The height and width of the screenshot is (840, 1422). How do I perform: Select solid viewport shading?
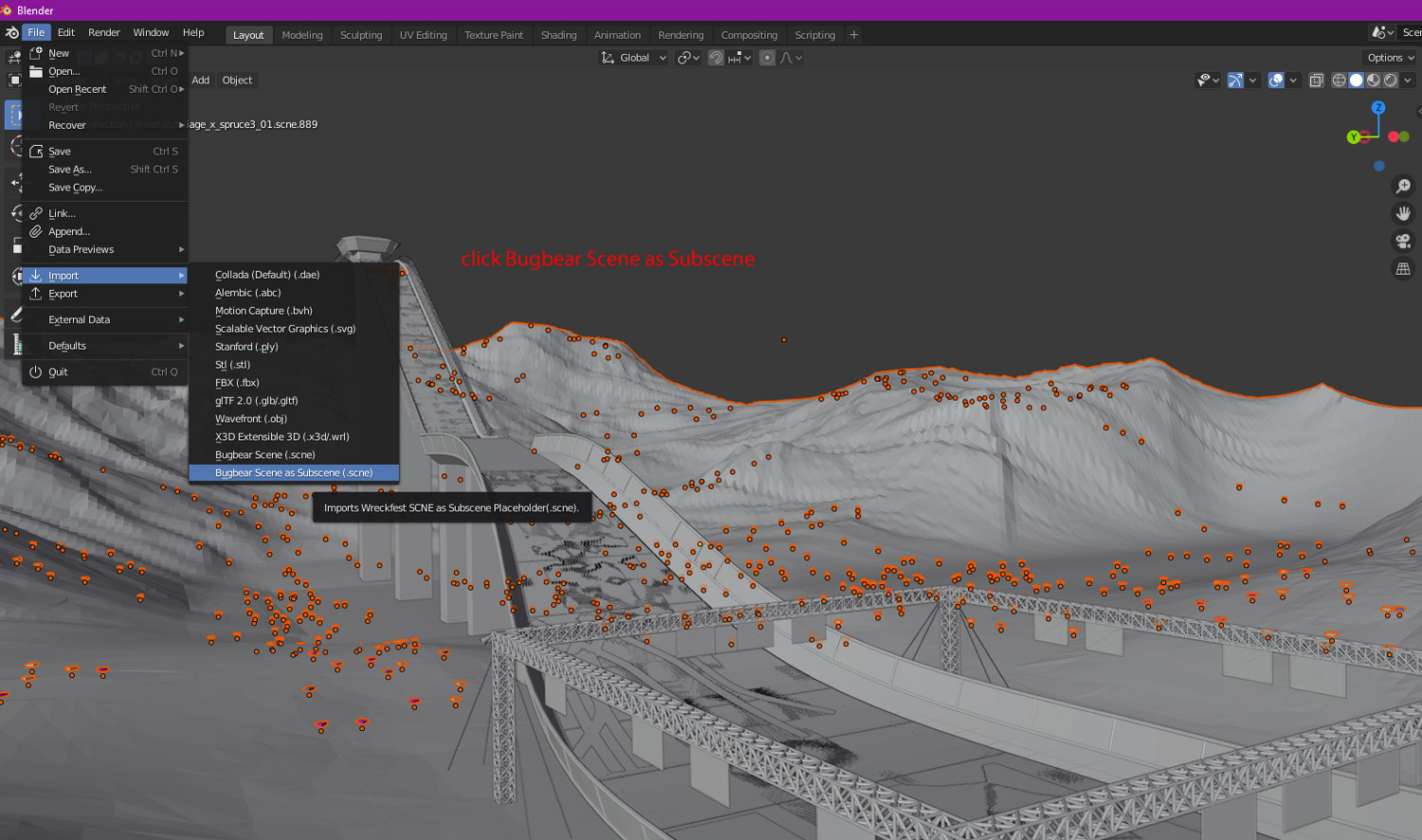pyautogui.click(x=1356, y=81)
